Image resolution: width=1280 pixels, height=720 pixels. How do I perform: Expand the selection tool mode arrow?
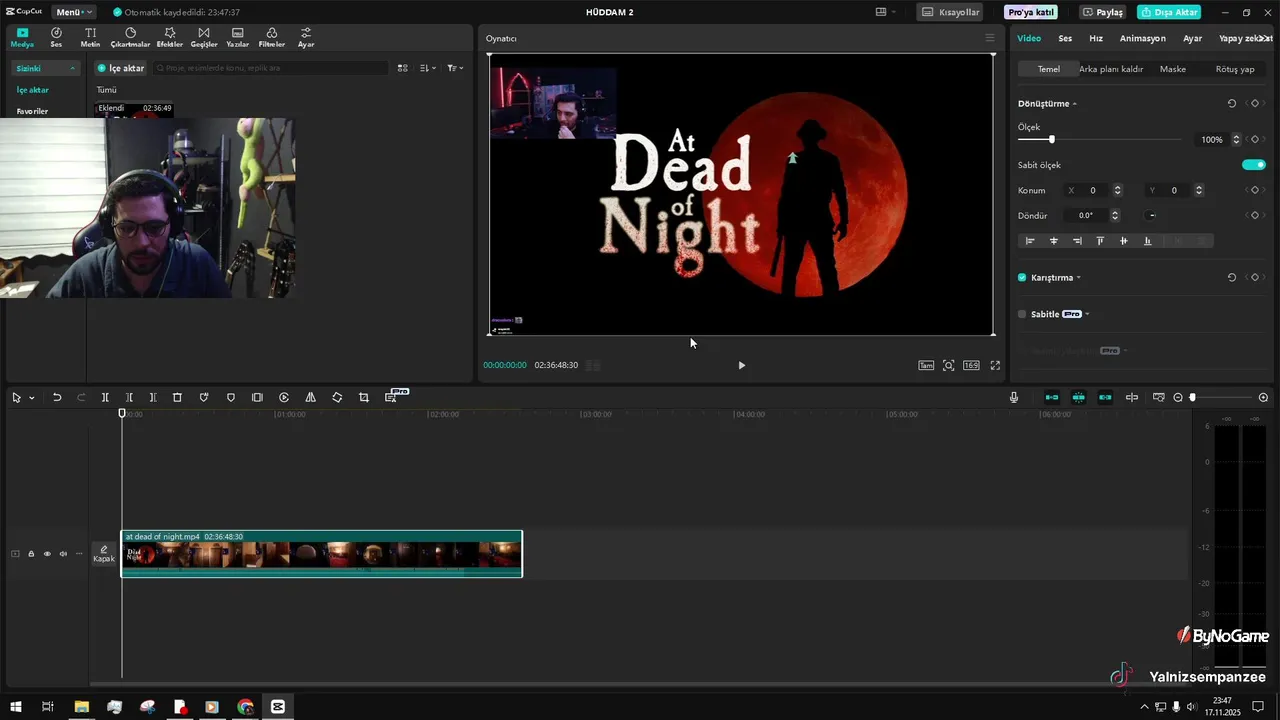pos(32,397)
